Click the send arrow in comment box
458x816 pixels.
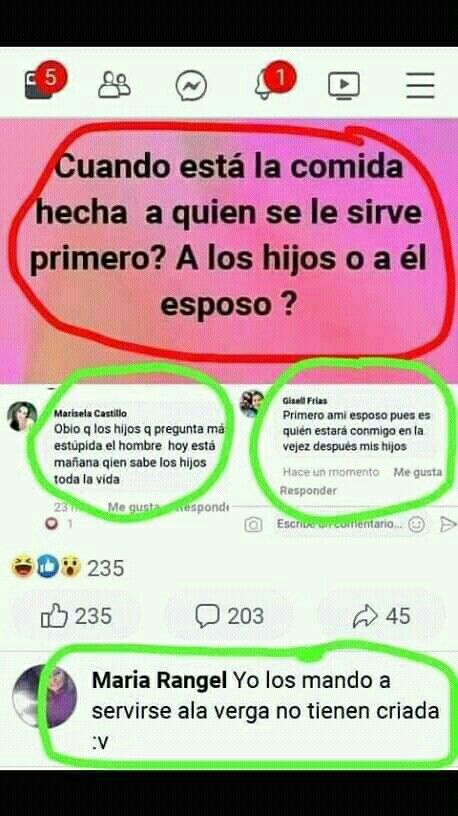tap(448, 524)
